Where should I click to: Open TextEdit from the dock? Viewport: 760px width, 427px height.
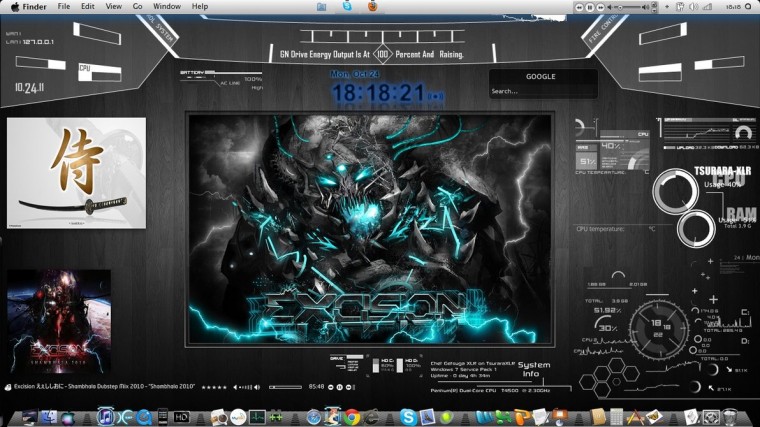(540, 417)
